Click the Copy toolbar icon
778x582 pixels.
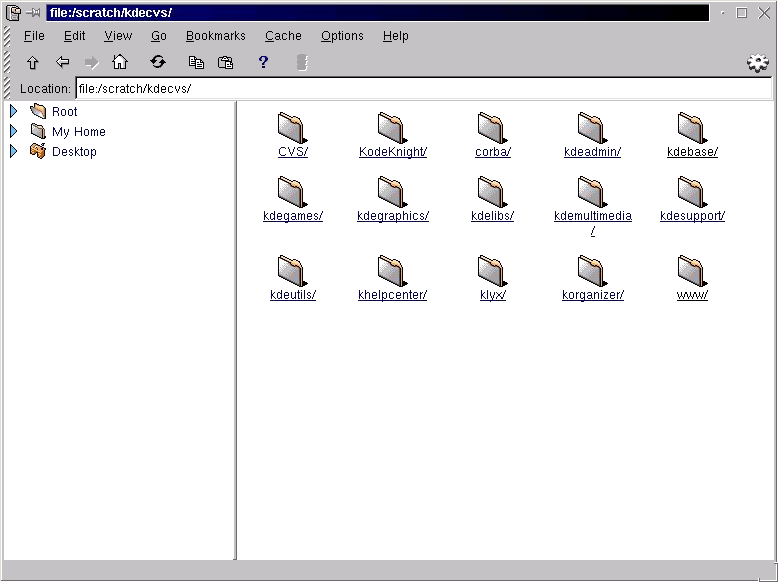pos(196,62)
